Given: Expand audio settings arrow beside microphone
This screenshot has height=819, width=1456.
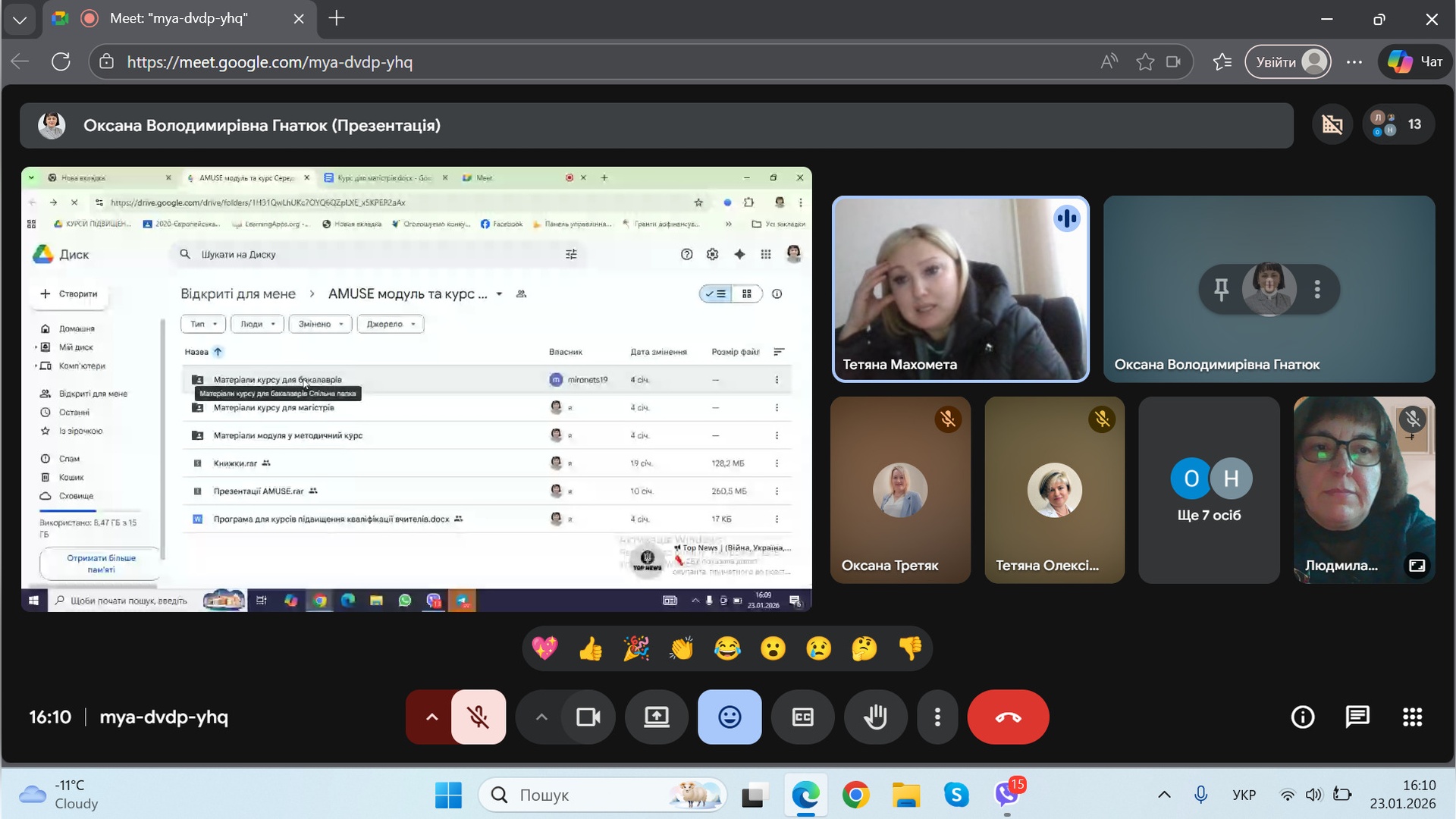Looking at the screenshot, I should (431, 717).
